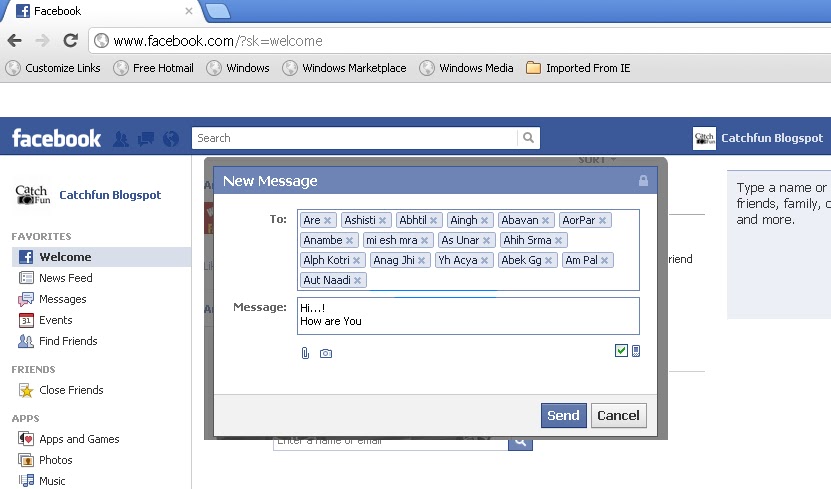Remove recipient Abhtil
Screen dimensions: 831x489
pyautogui.click(x=434, y=220)
